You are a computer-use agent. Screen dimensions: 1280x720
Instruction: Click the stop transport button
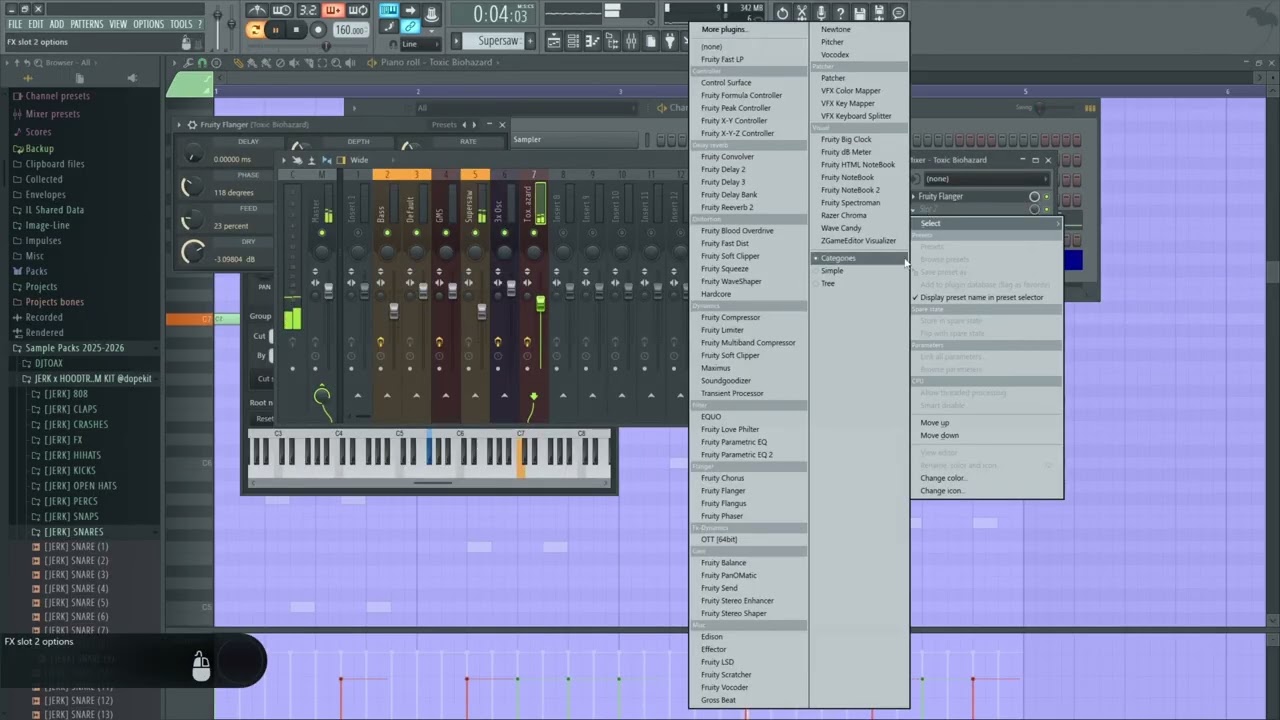(x=296, y=30)
